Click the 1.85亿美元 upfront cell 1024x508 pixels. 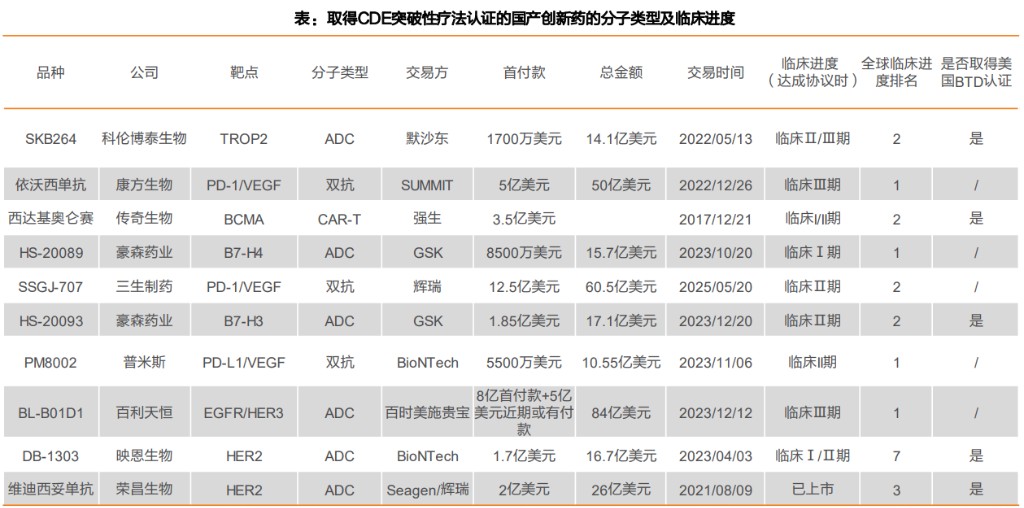(x=524, y=321)
